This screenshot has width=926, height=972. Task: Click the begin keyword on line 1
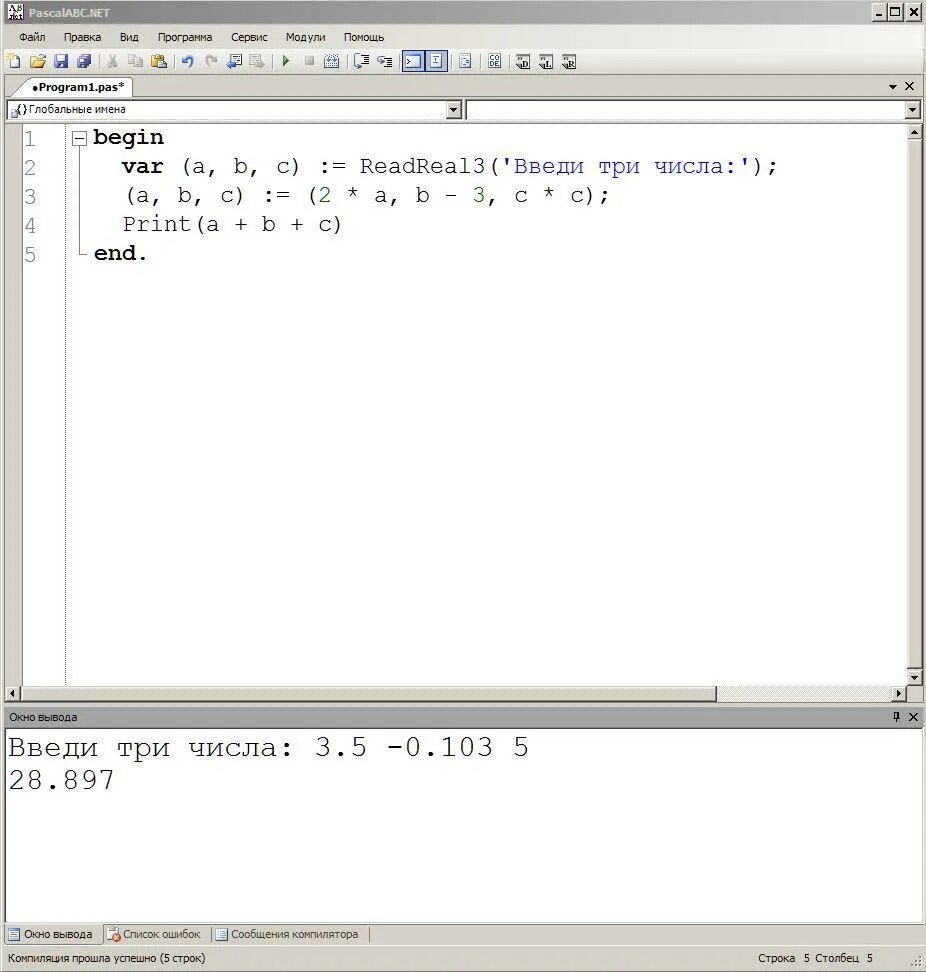(x=128, y=138)
